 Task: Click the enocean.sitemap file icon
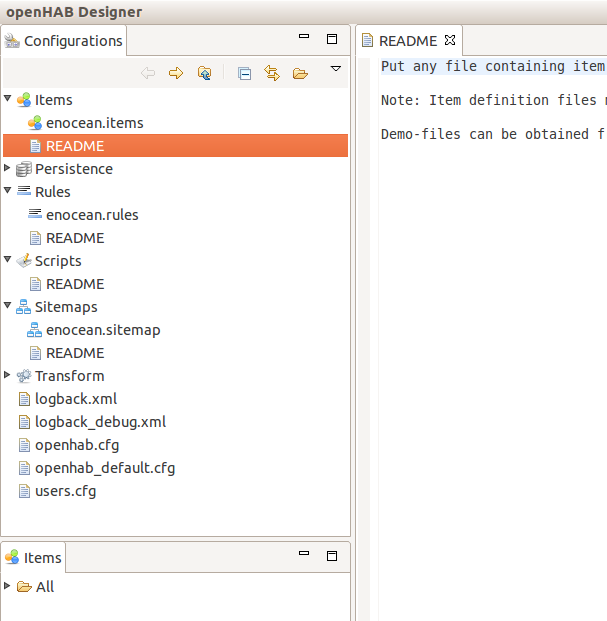coord(34,330)
